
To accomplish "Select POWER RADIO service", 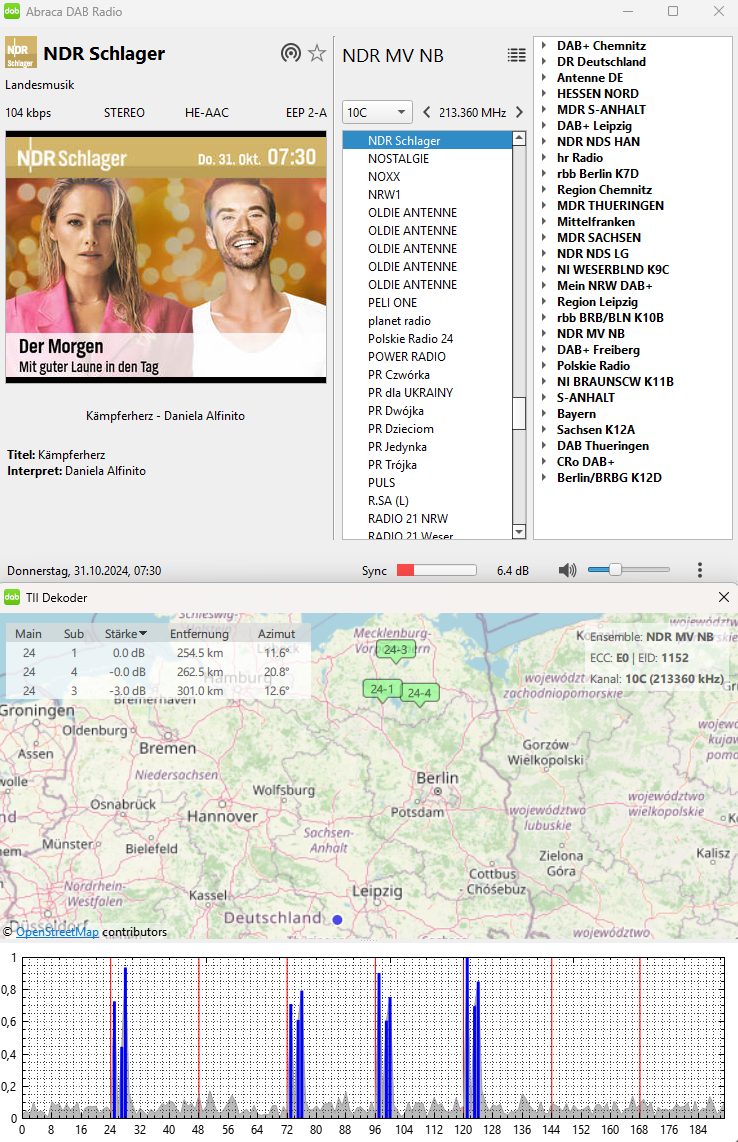I will [x=428, y=356].
